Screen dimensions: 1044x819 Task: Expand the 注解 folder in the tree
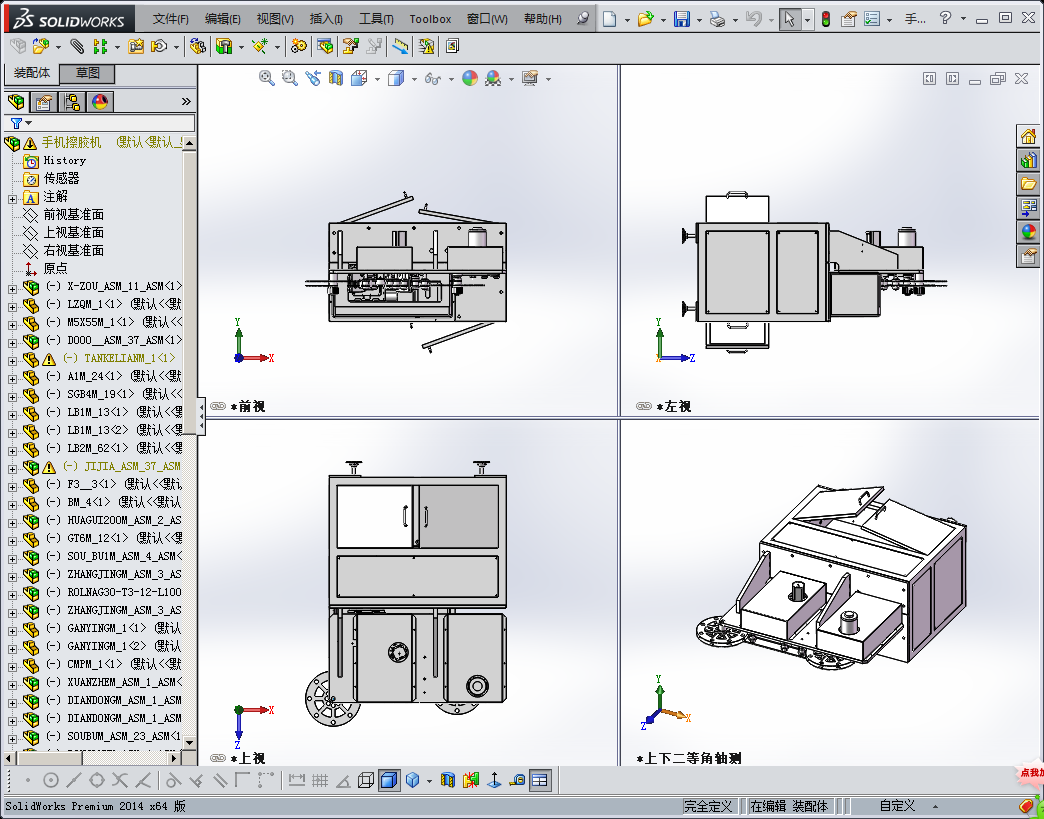click(x=12, y=197)
